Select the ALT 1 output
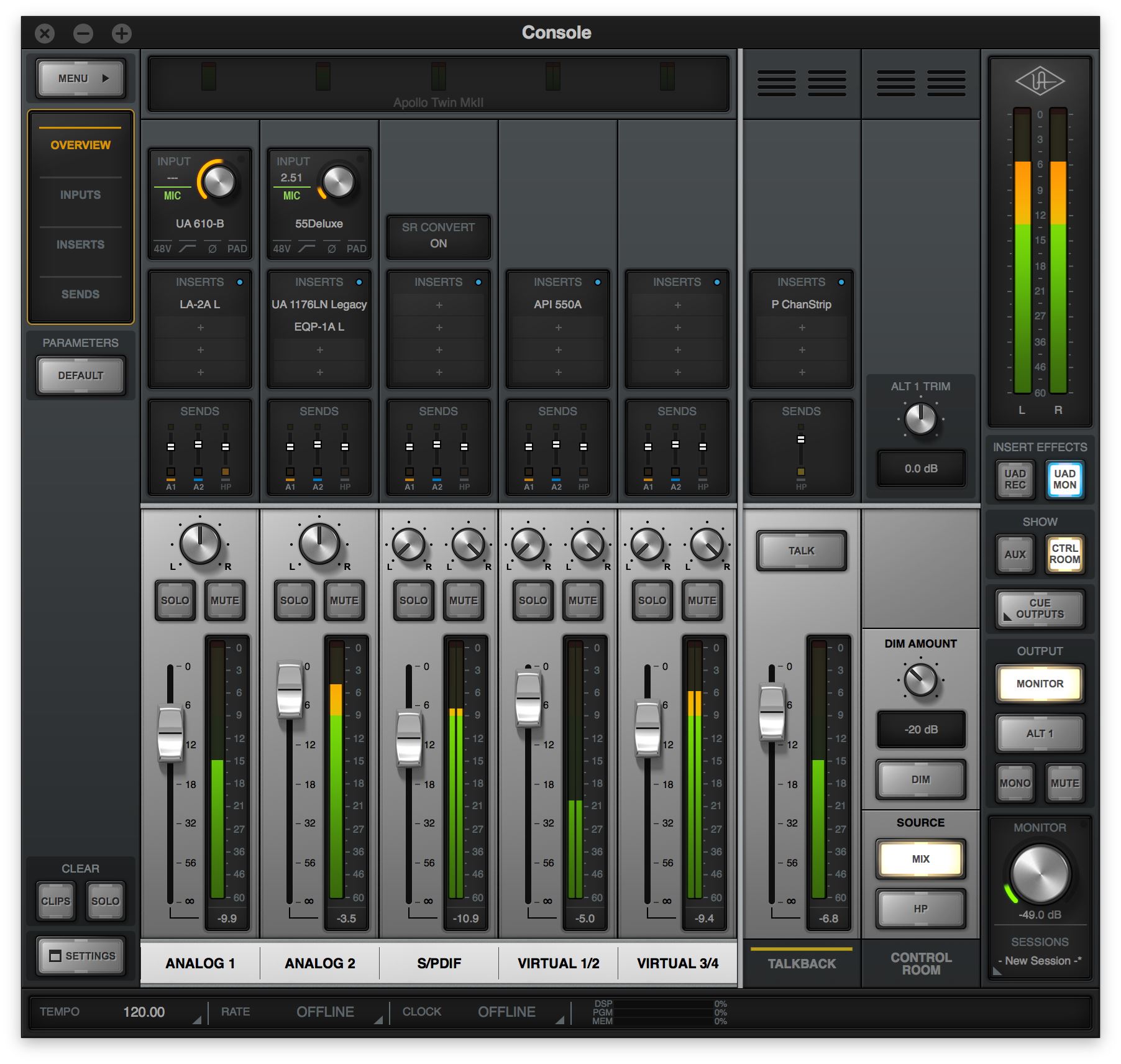This screenshot has height=1064, width=1121. (x=1040, y=733)
